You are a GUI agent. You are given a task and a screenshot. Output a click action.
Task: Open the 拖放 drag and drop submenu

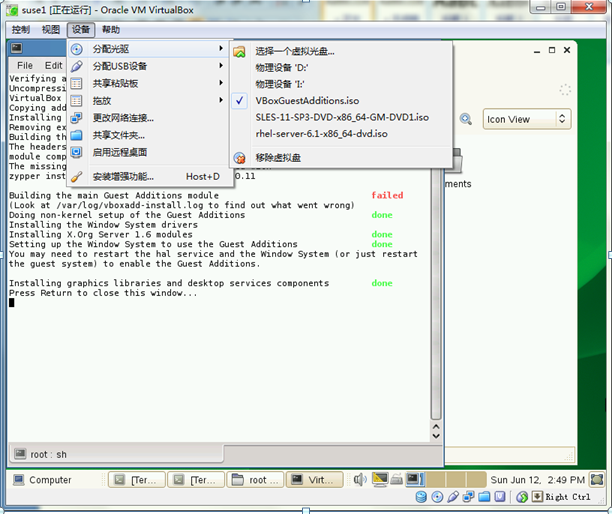[x=150, y=100]
